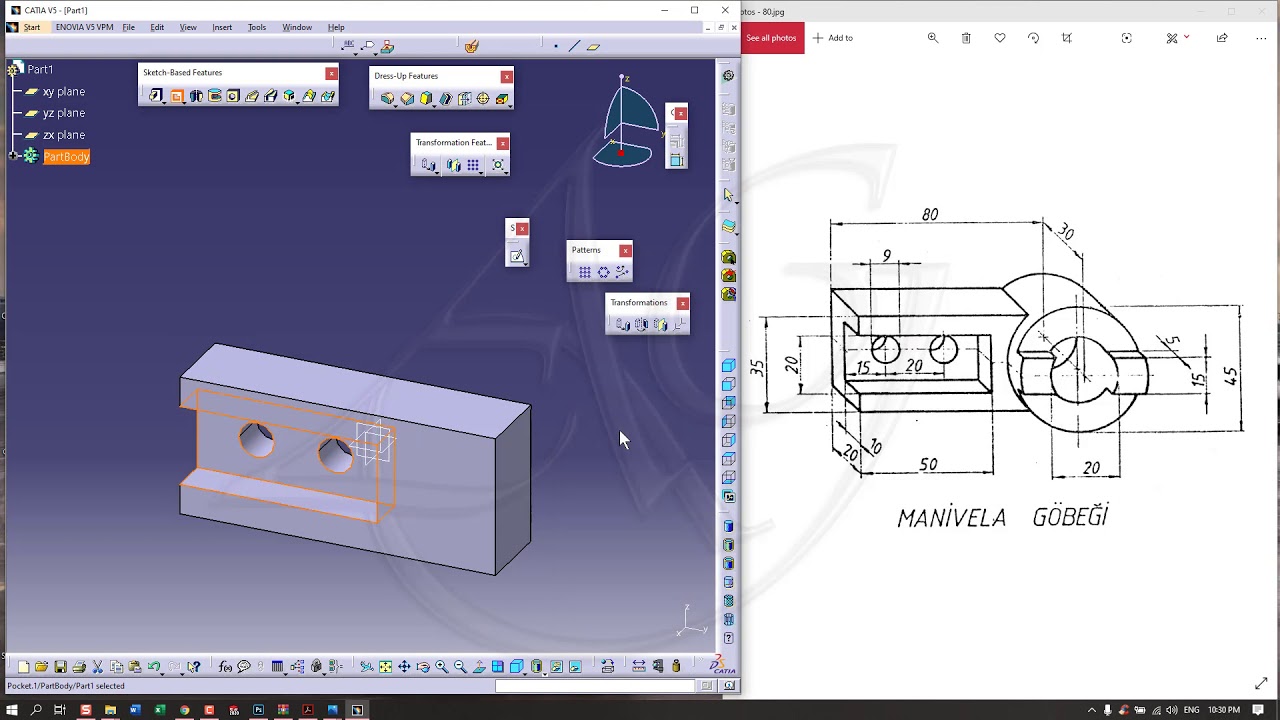Select the Hole tool in Sketch-Based Features
Image resolution: width=1280 pixels, height=720 pixels.
[x=233, y=96]
